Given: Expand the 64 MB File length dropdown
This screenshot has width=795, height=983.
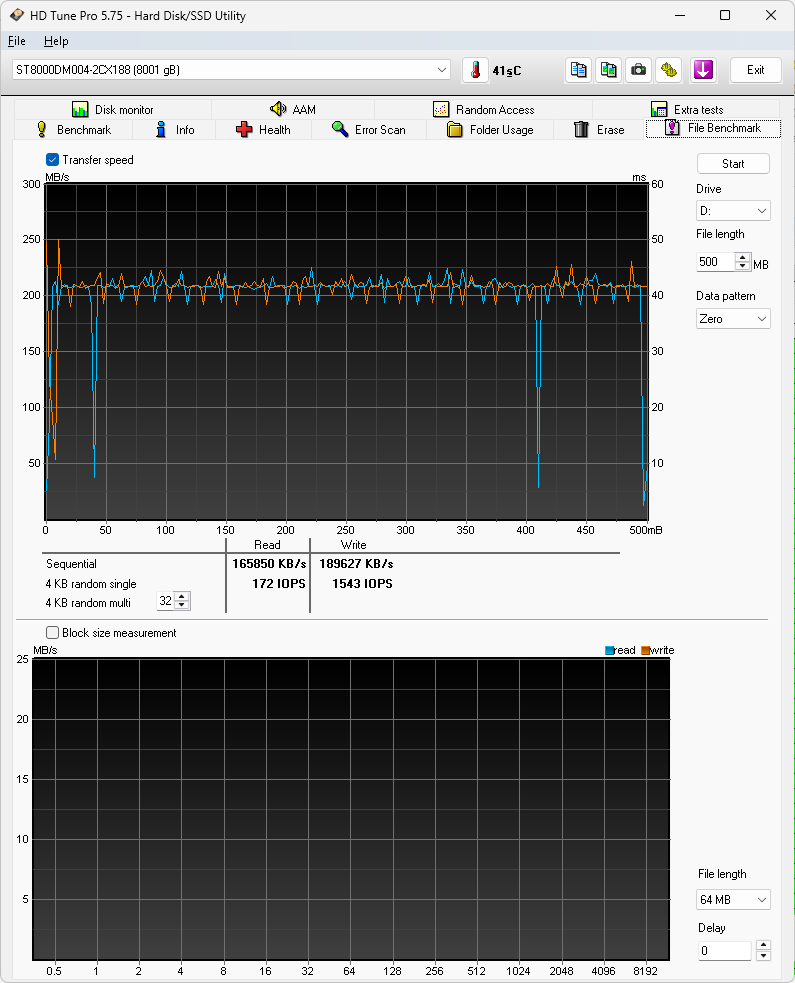Looking at the screenshot, I should tap(733, 900).
